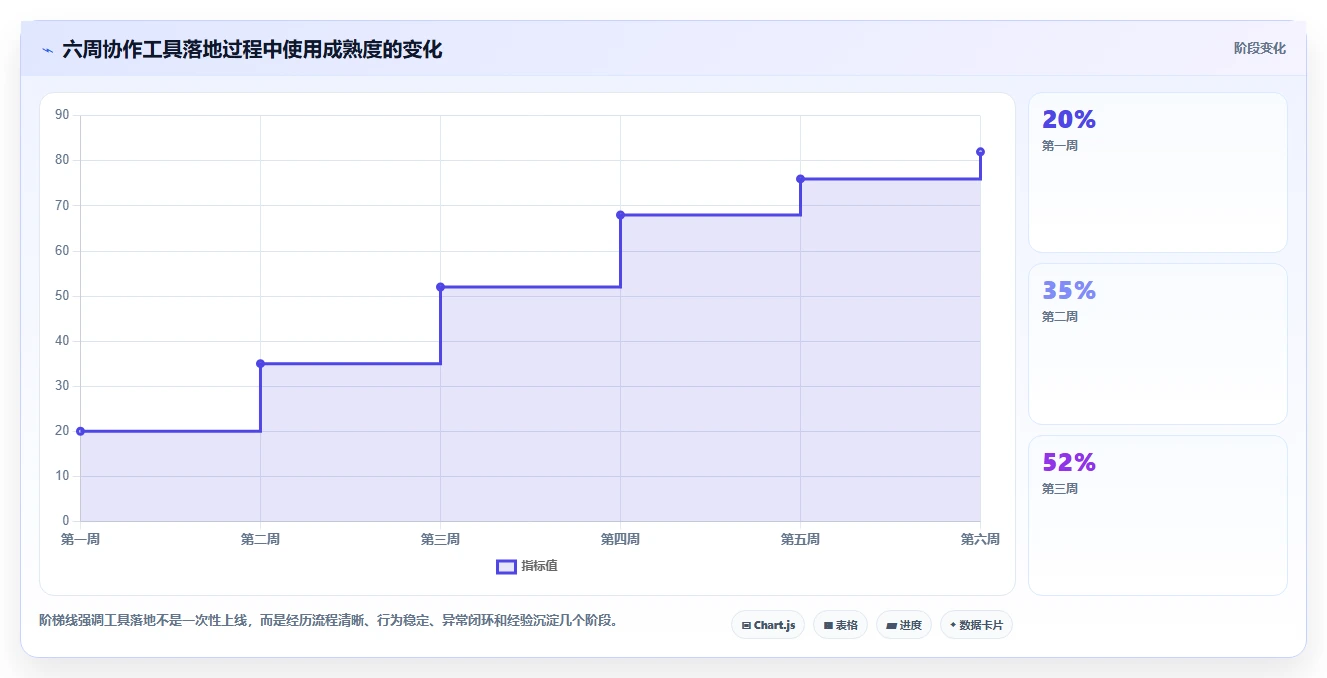Click the description text starting with 阶梯线强调
1327x678 pixels.
click(330, 620)
